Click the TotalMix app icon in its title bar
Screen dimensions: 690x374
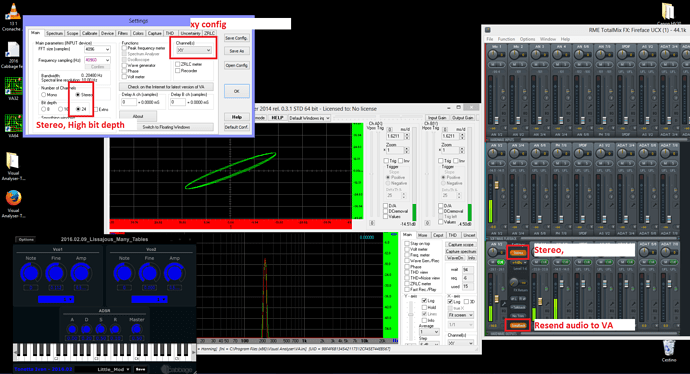[488, 30]
